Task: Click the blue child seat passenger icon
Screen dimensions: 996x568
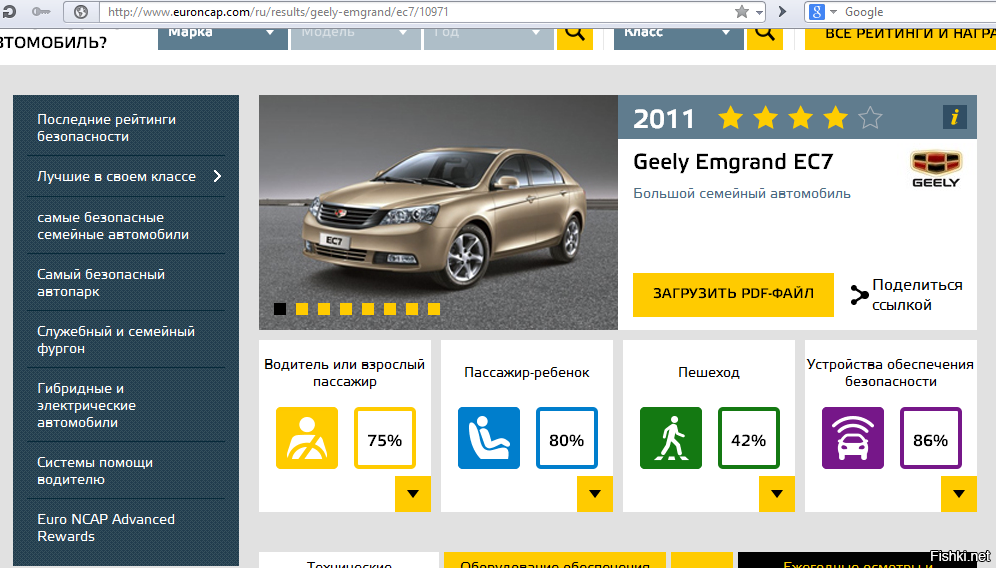Action: pyautogui.click(x=489, y=438)
